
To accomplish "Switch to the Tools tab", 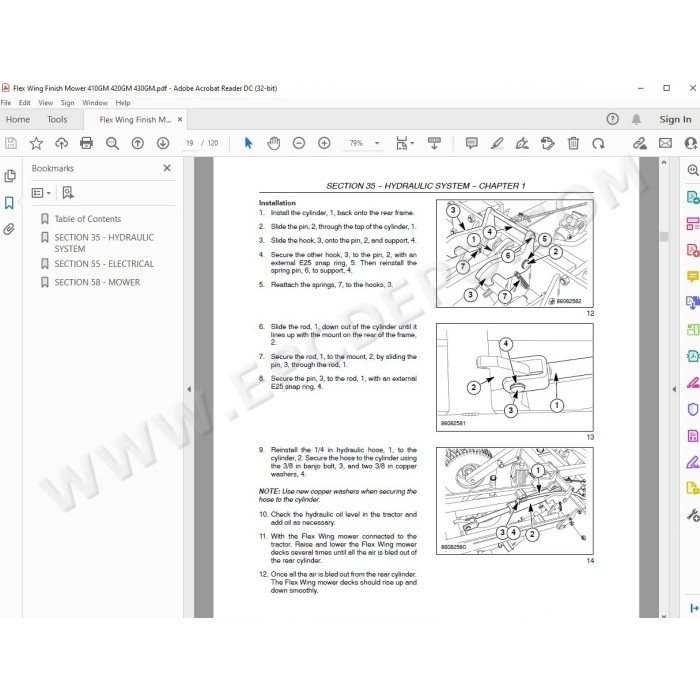I will [x=57, y=120].
